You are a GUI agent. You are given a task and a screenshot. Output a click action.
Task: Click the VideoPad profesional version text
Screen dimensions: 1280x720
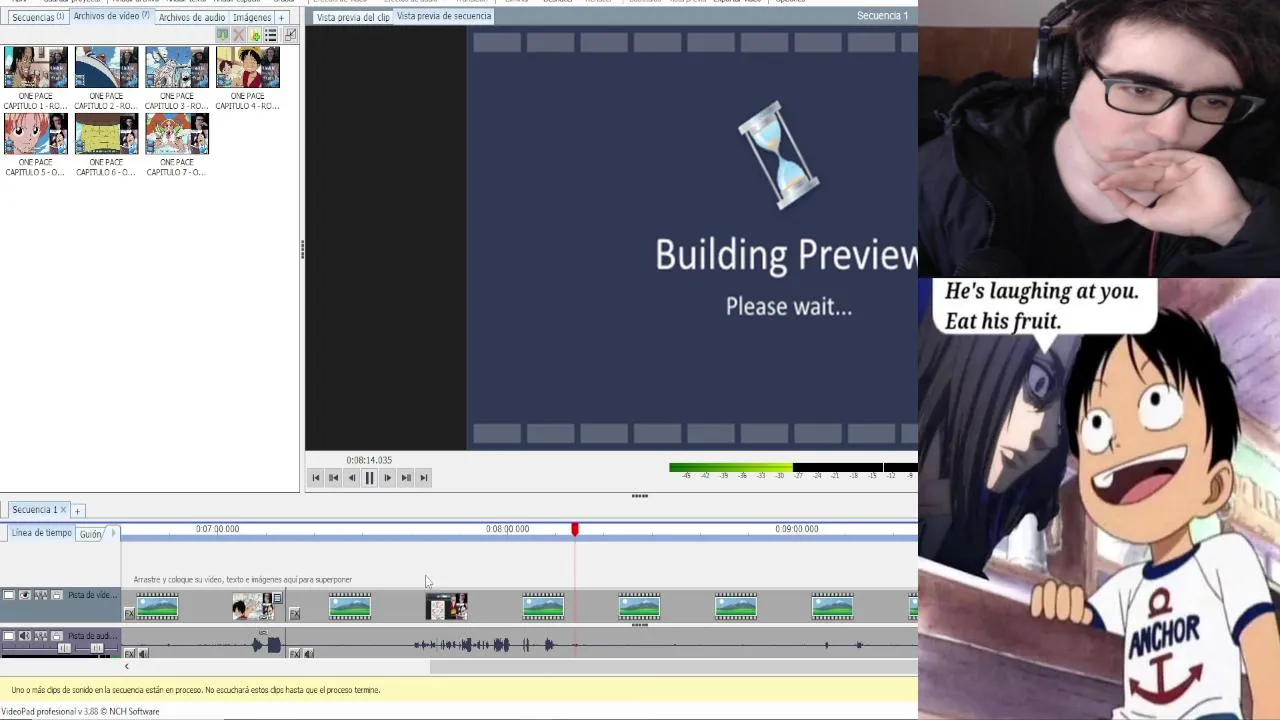tap(81, 712)
